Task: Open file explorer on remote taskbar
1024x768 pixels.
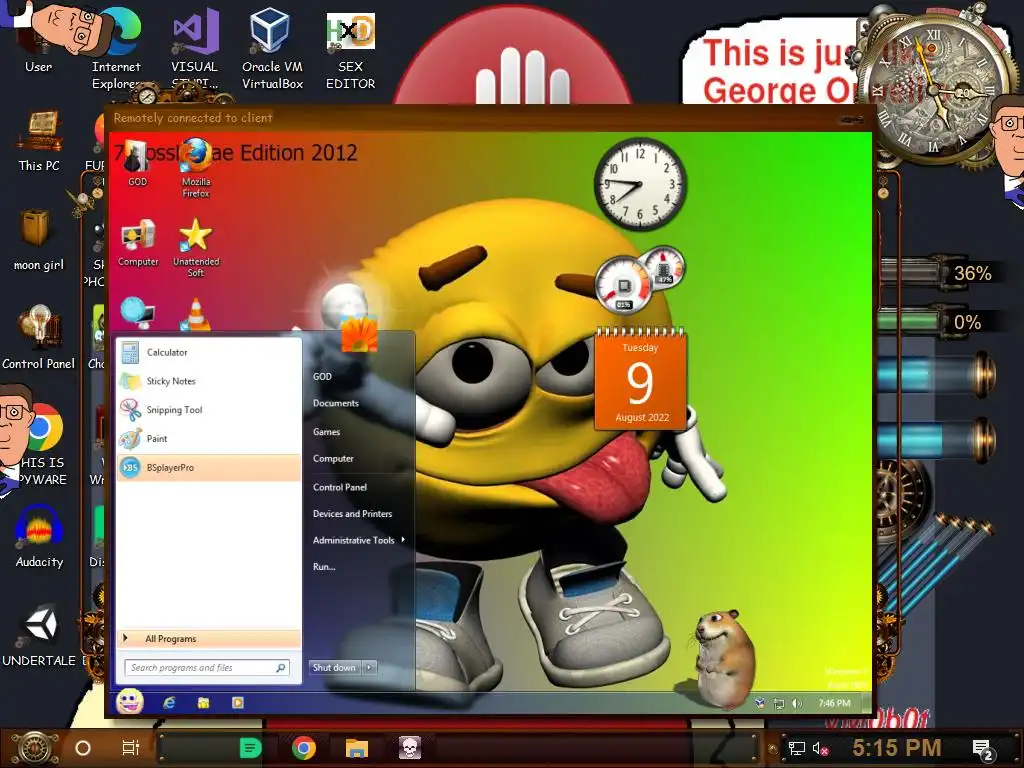Action: (203, 703)
